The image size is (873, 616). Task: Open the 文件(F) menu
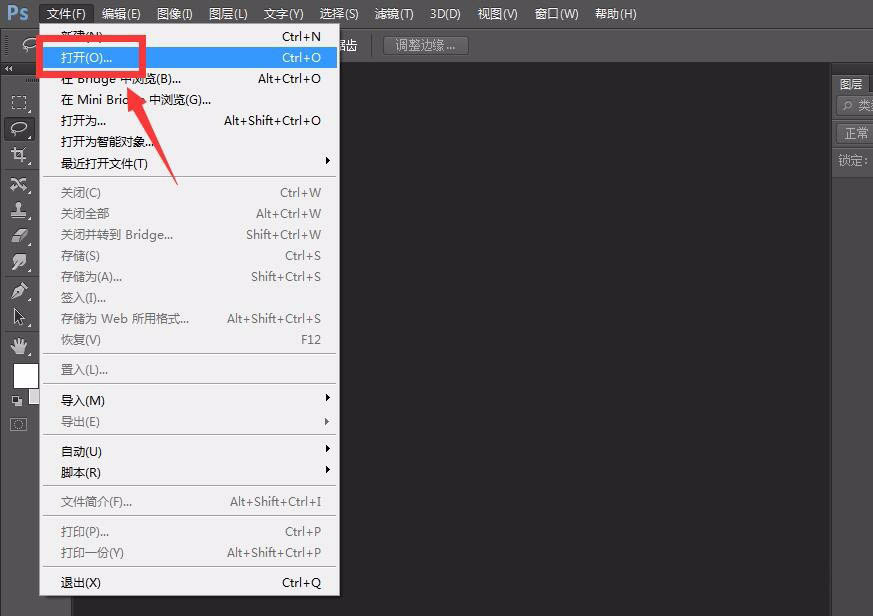point(66,14)
